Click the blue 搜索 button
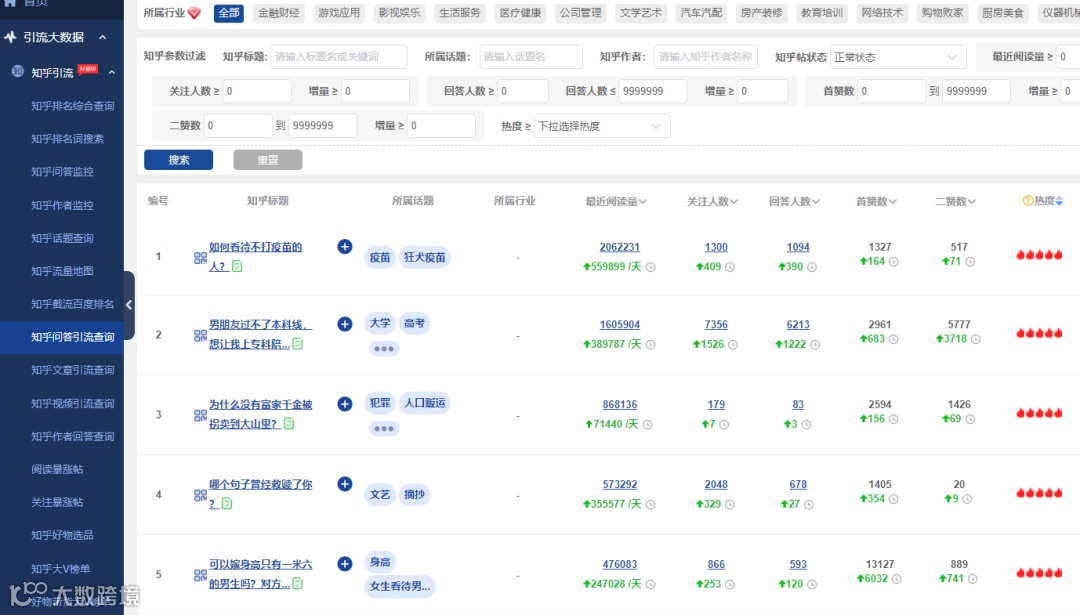 coord(178,160)
